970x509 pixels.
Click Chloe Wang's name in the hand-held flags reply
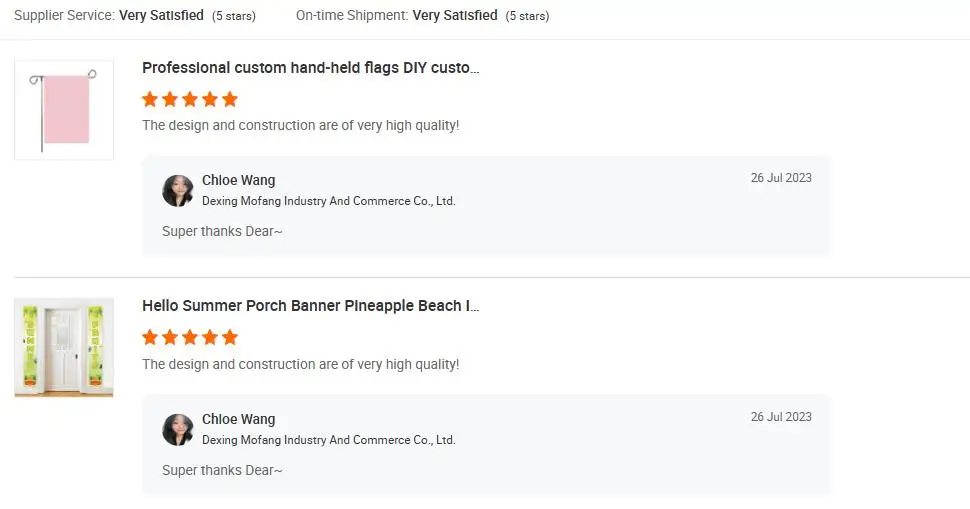pos(238,181)
